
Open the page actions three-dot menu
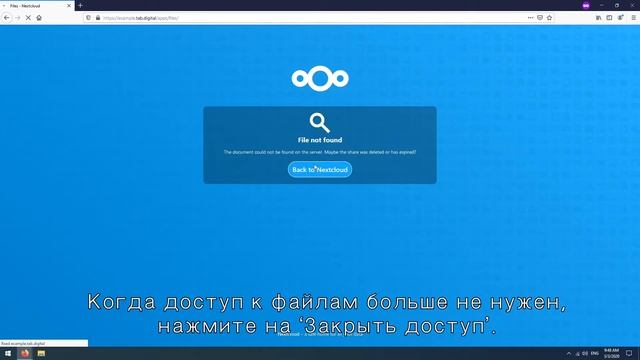pyautogui.click(x=530, y=18)
